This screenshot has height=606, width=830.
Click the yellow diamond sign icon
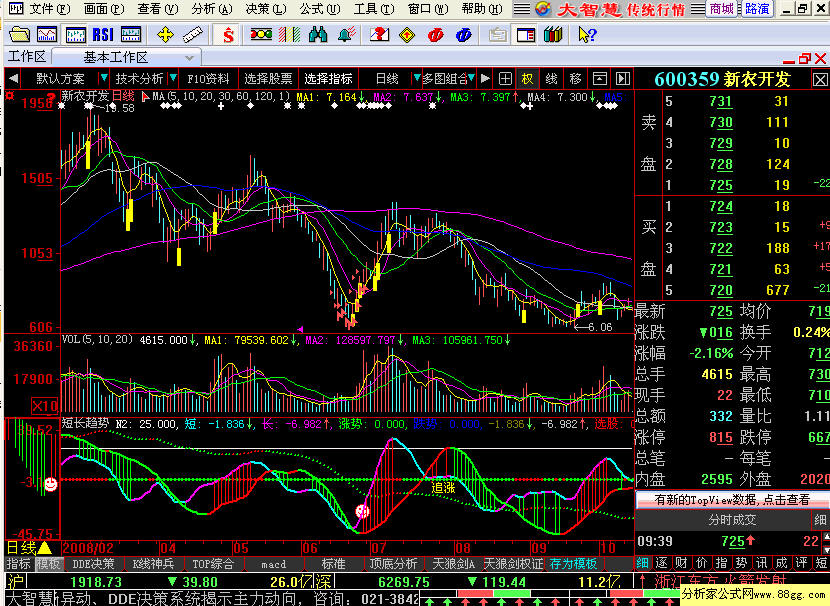click(x=407, y=35)
